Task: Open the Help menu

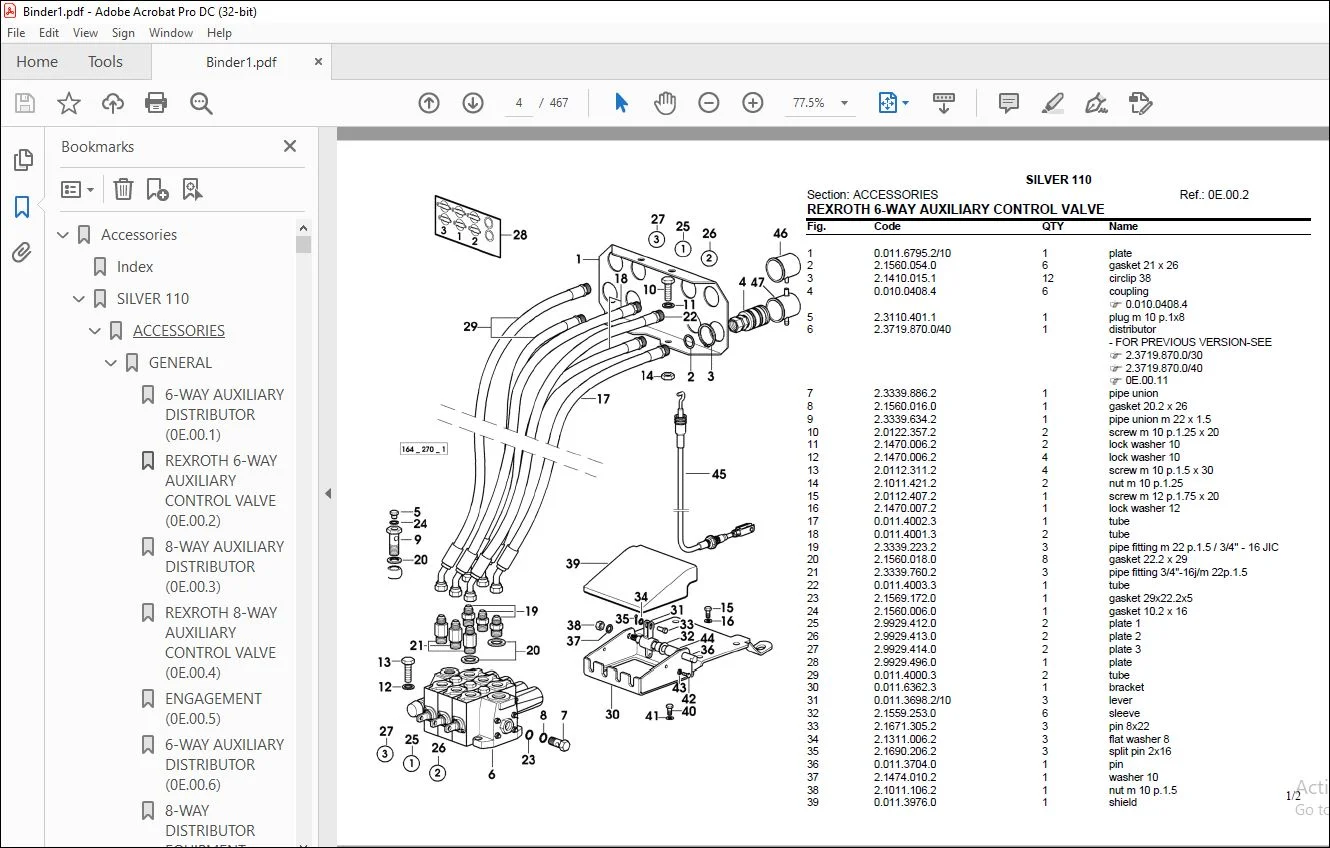Action: pyautogui.click(x=219, y=32)
